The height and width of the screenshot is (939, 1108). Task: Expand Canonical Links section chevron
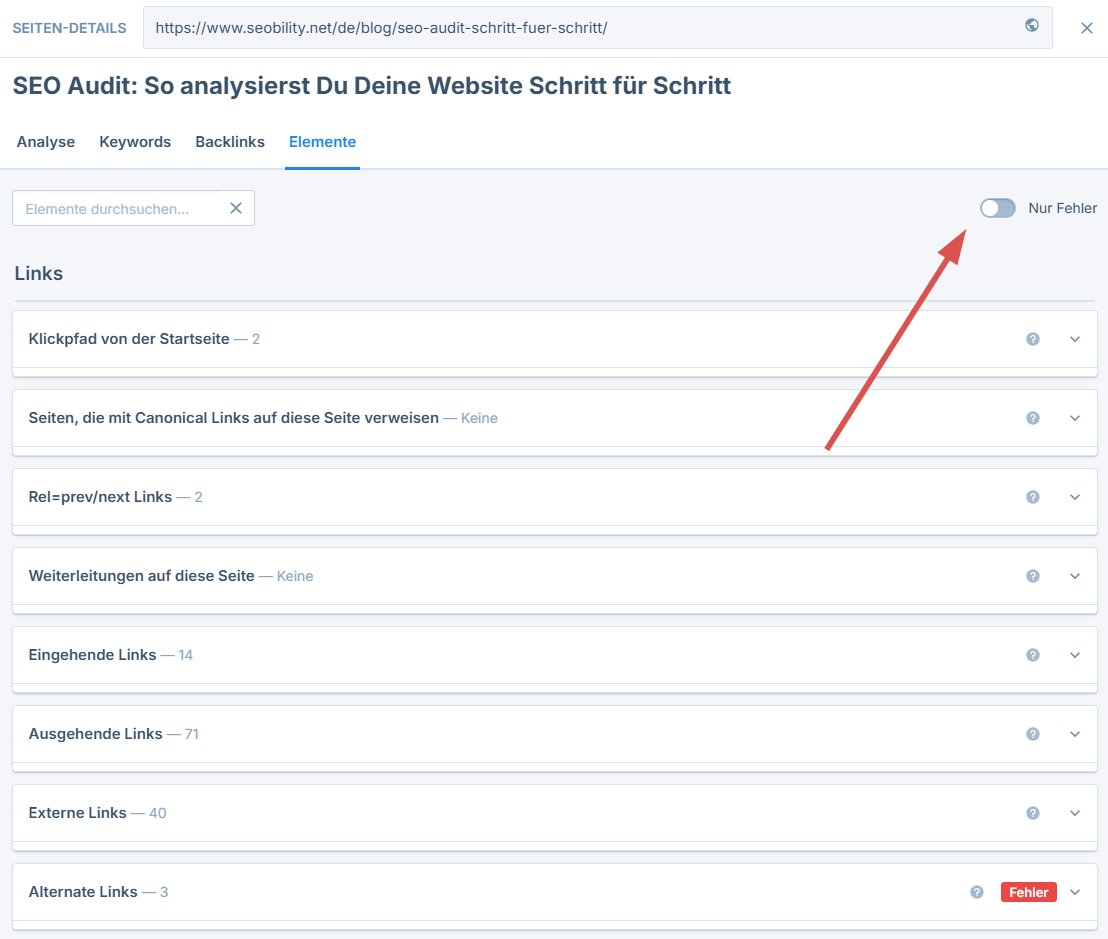click(x=1075, y=418)
